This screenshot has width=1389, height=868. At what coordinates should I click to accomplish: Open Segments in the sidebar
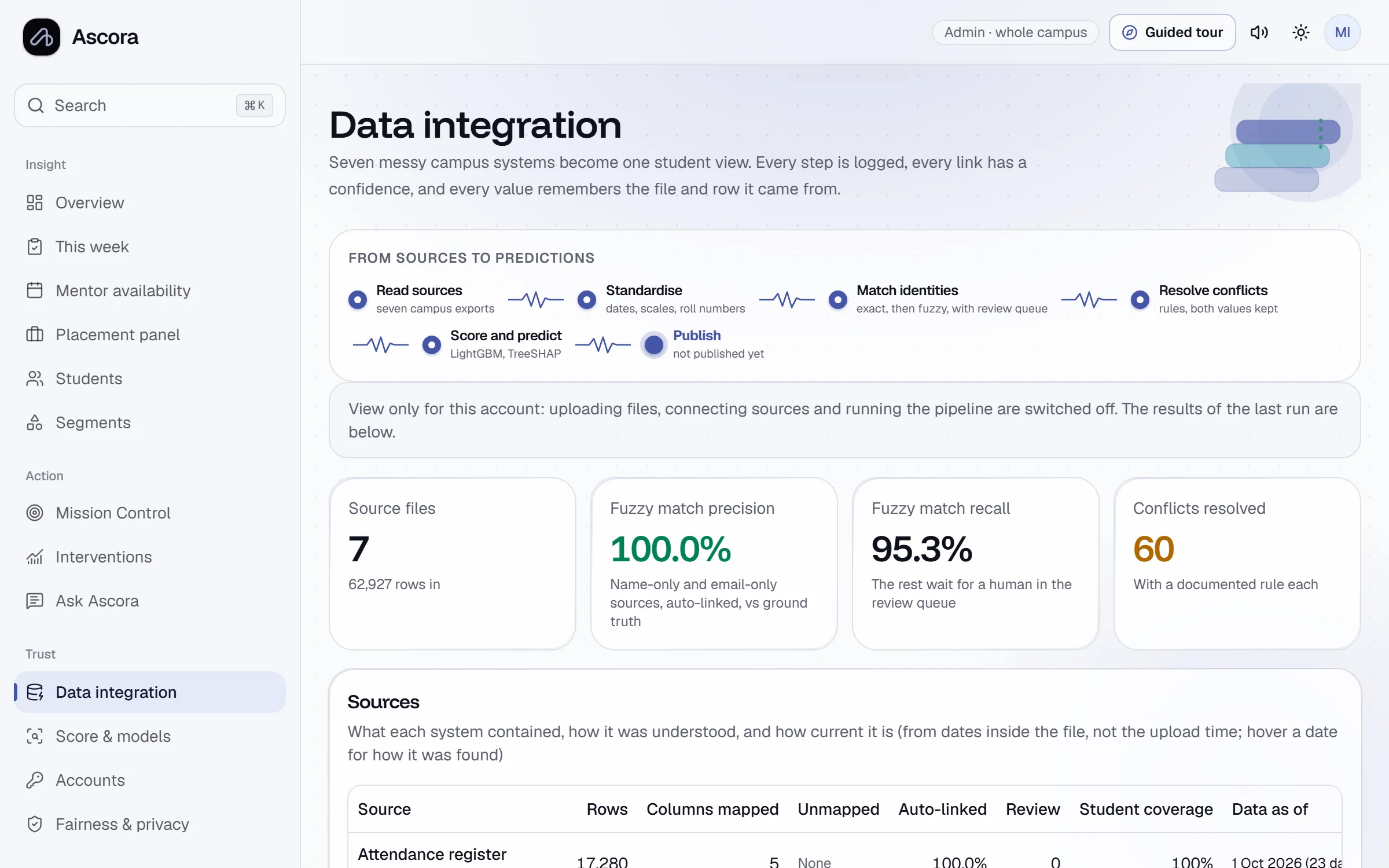click(150, 422)
